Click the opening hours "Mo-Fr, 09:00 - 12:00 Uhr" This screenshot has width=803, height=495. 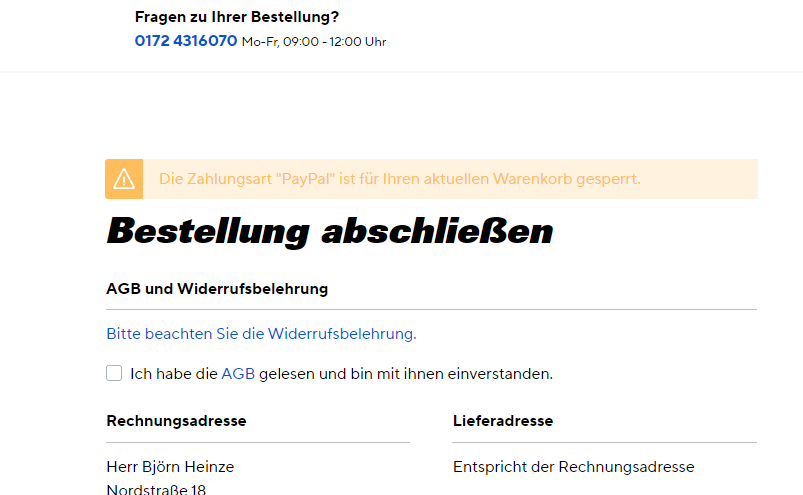pos(314,42)
